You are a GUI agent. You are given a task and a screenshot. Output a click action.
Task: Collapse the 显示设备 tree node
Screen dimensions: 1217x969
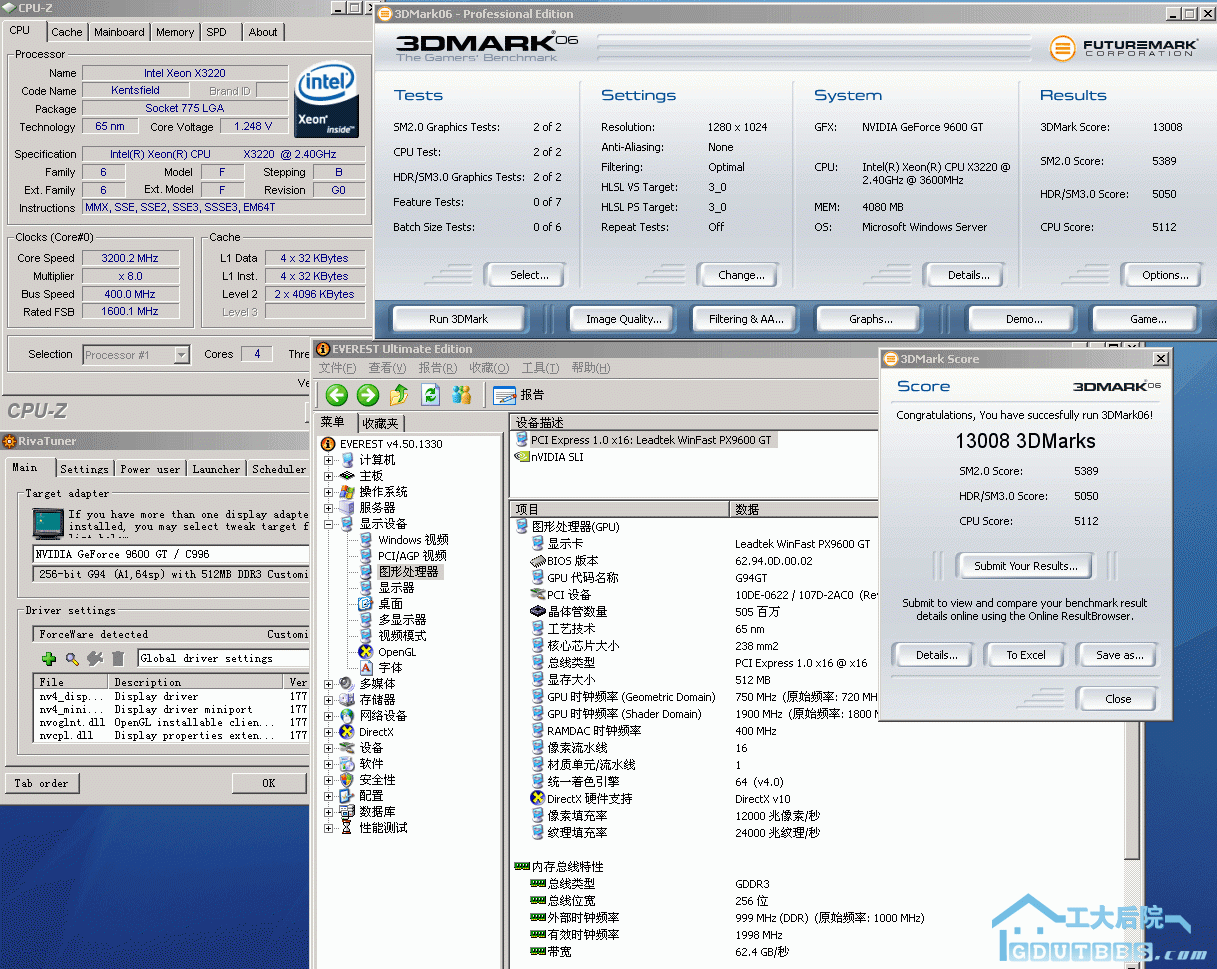(329, 524)
